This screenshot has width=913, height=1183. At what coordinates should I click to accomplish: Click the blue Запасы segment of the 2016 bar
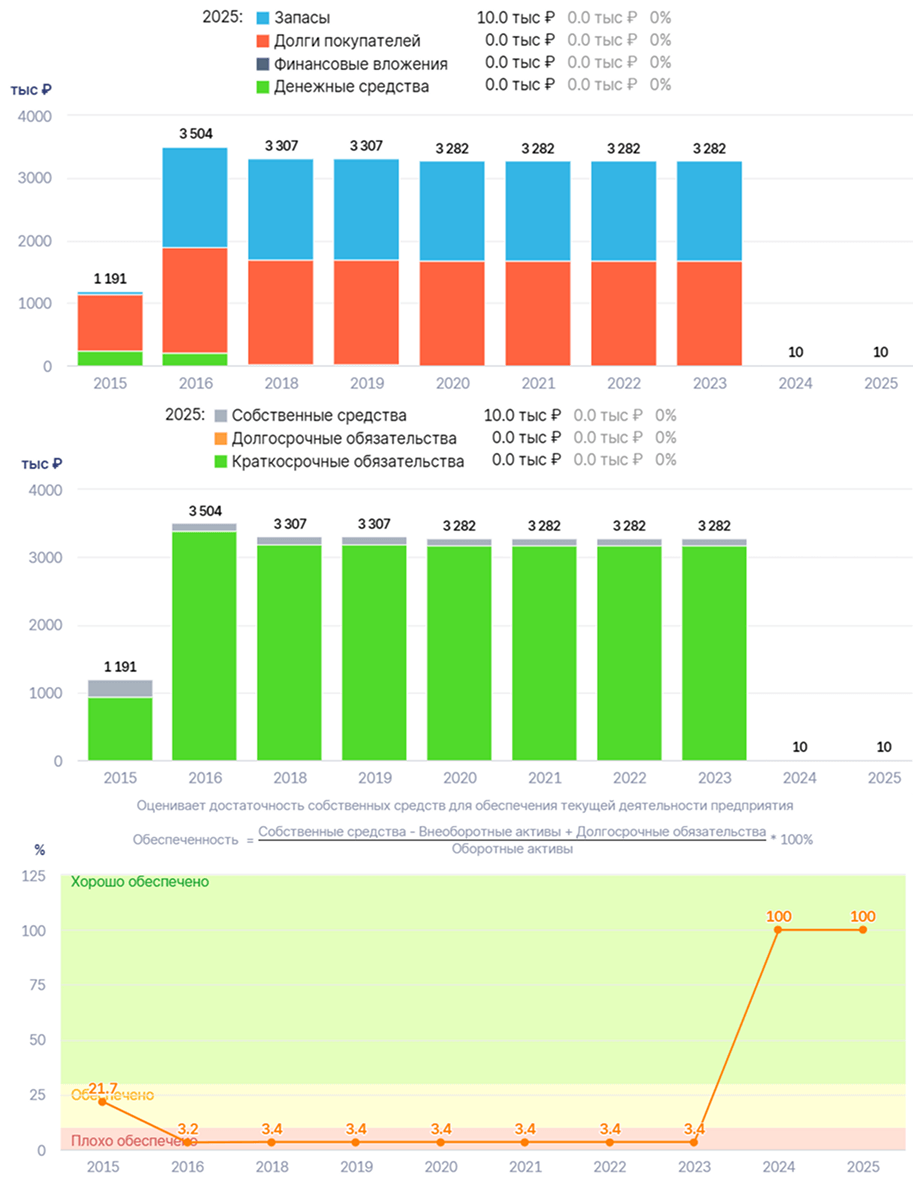point(195,198)
